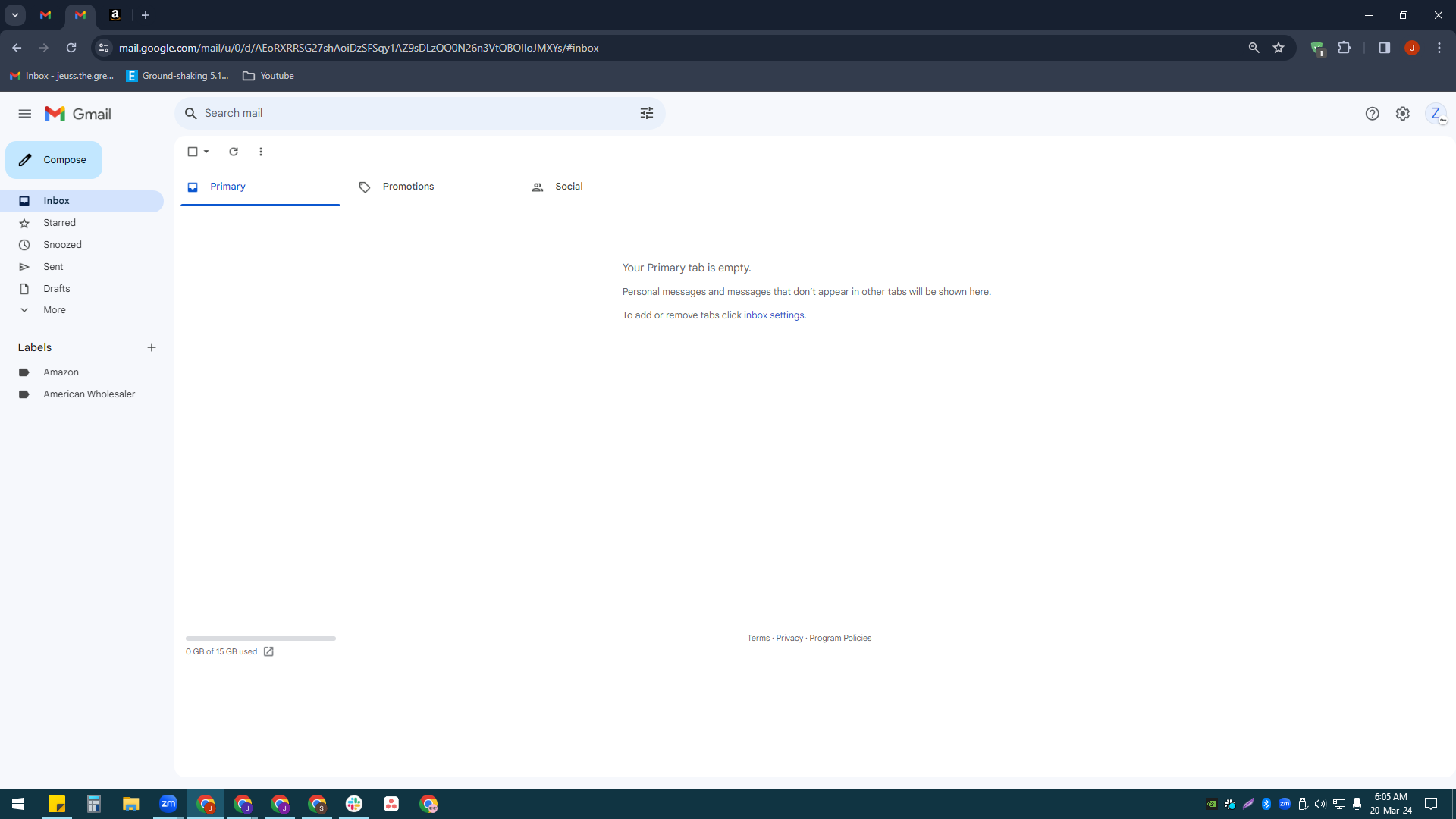The width and height of the screenshot is (1456, 819).
Task: Expand the select dropdown arrow
Action: coord(206,152)
